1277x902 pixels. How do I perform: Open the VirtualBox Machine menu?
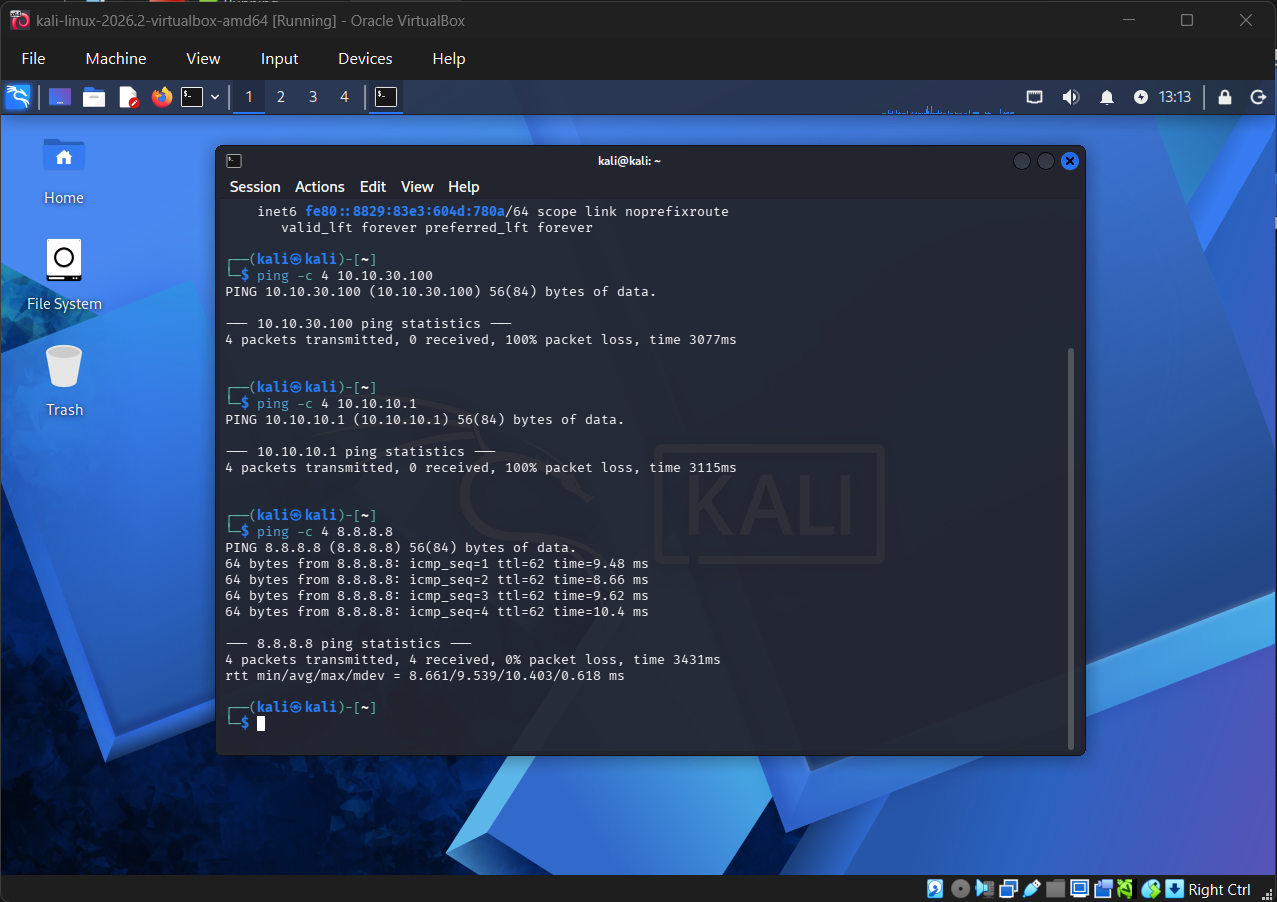116,59
